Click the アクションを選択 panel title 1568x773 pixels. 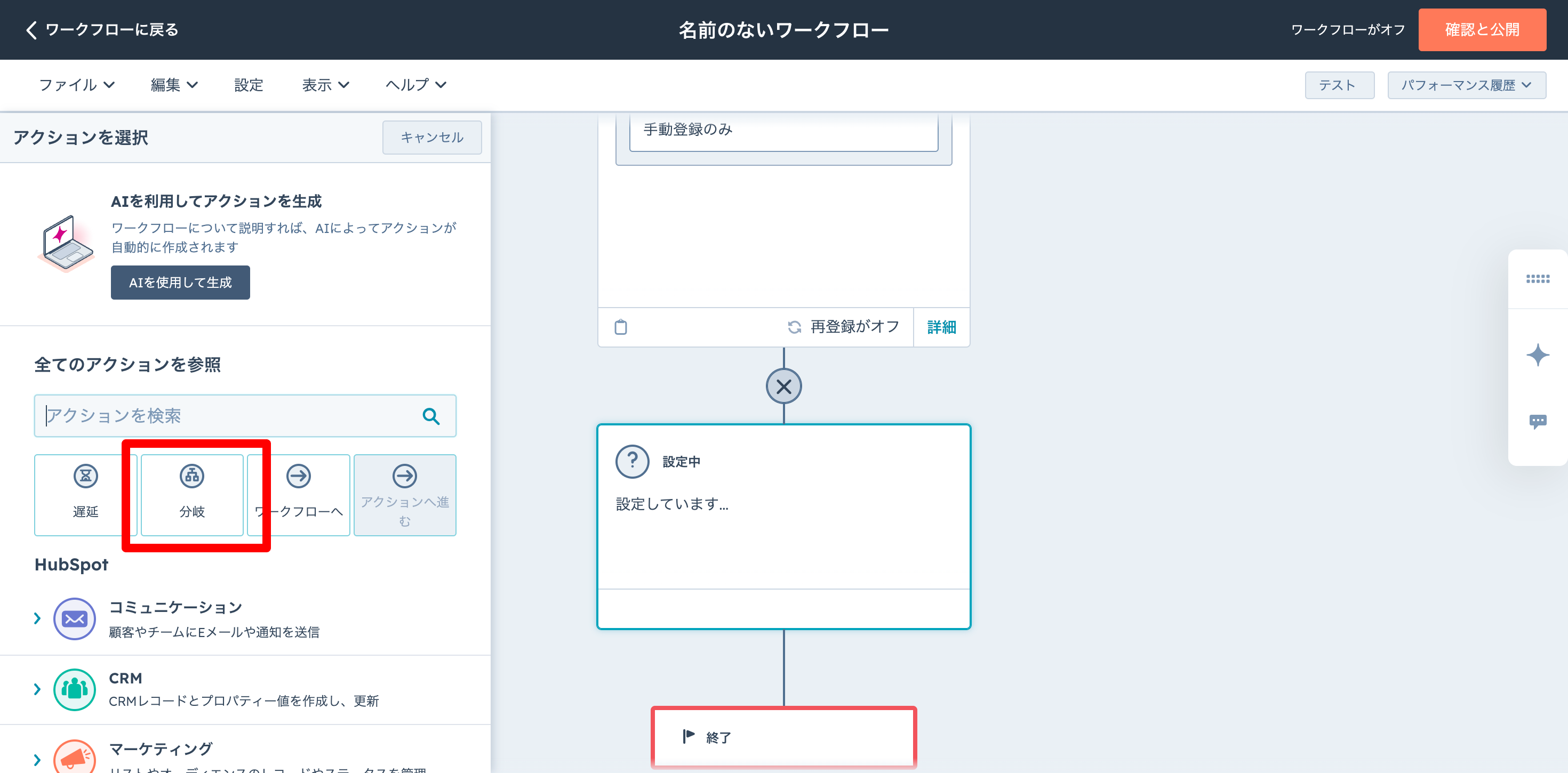(81, 138)
